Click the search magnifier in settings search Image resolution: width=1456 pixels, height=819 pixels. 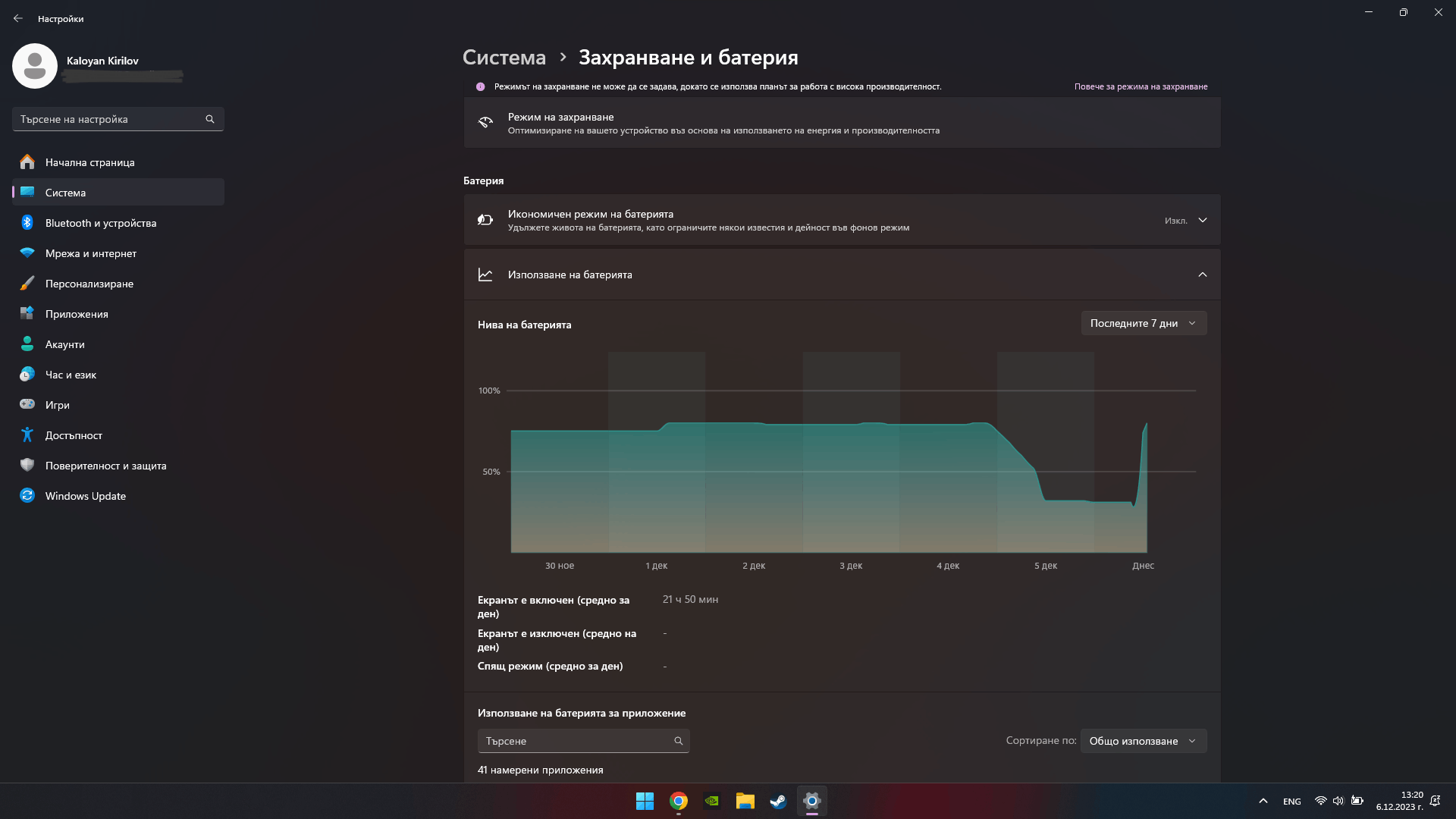tap(210, 119)
